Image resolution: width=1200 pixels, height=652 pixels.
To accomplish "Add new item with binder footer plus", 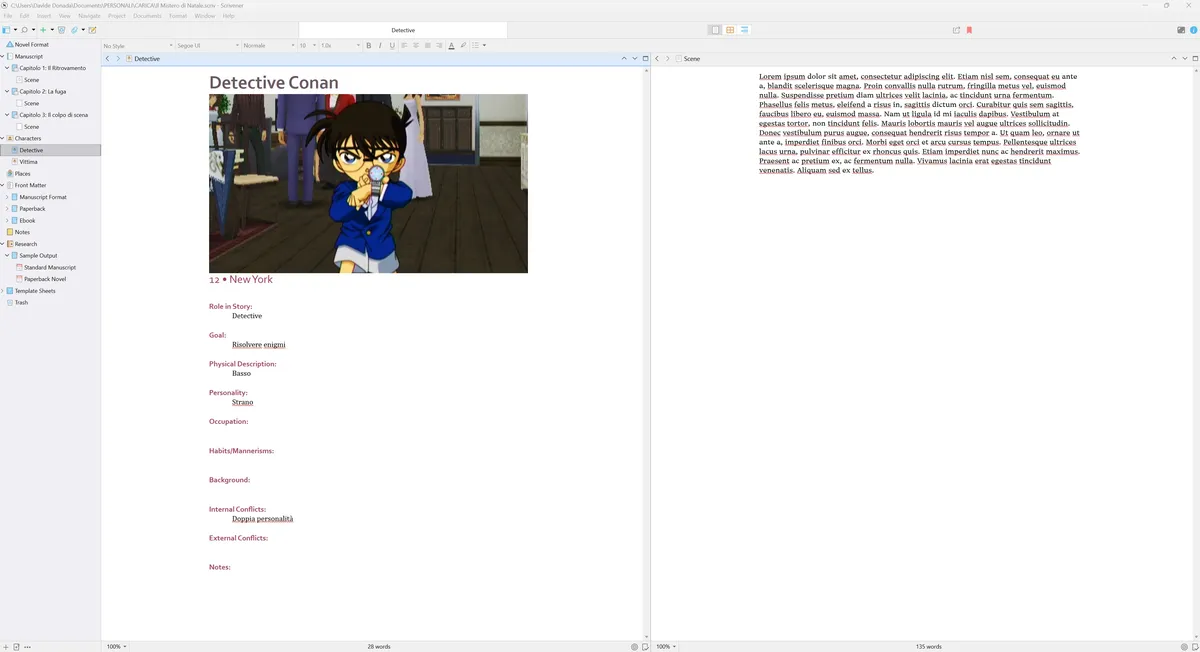I will coord(5,647).
